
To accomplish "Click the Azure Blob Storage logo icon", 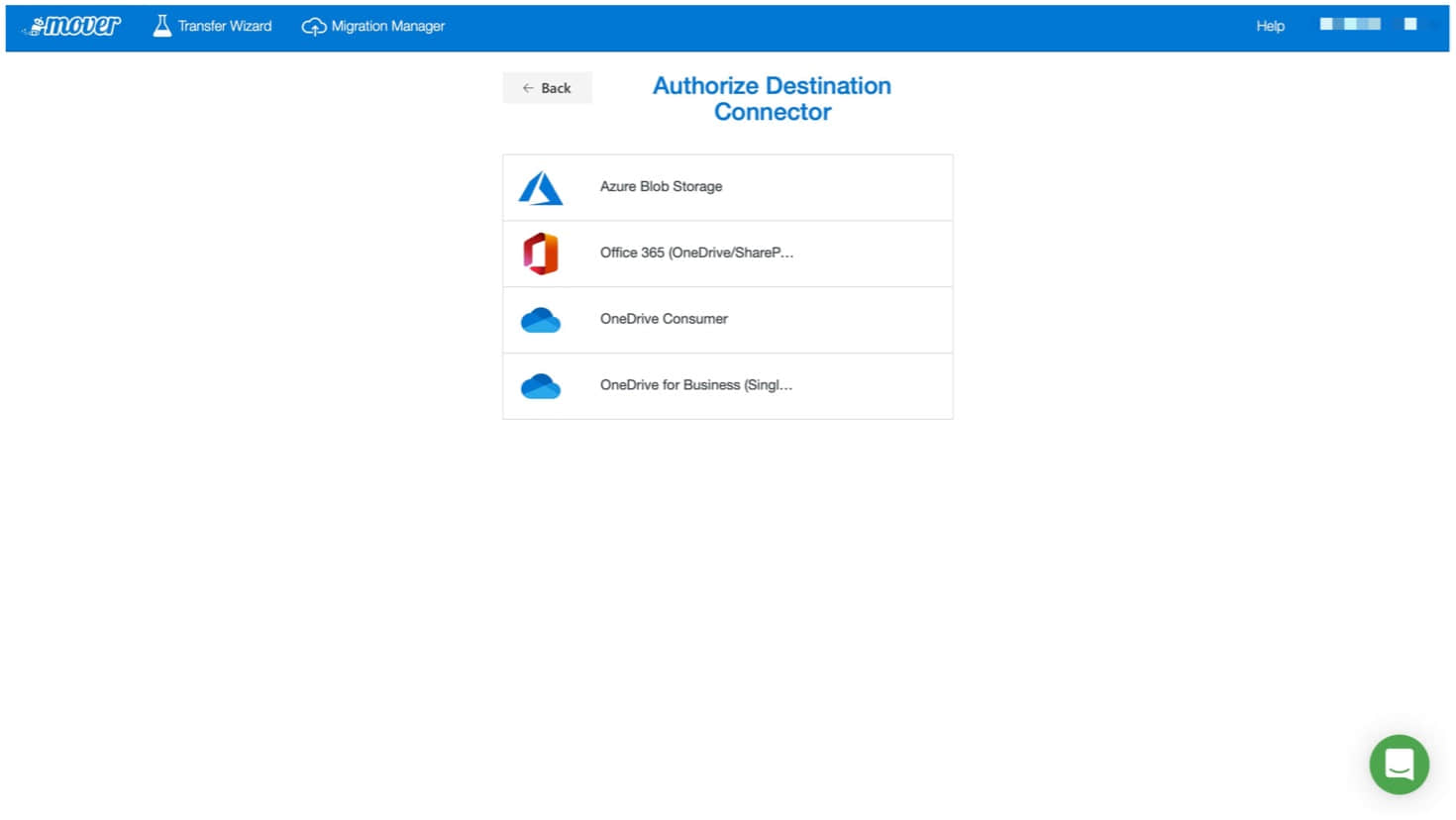I will click(541, 187).
